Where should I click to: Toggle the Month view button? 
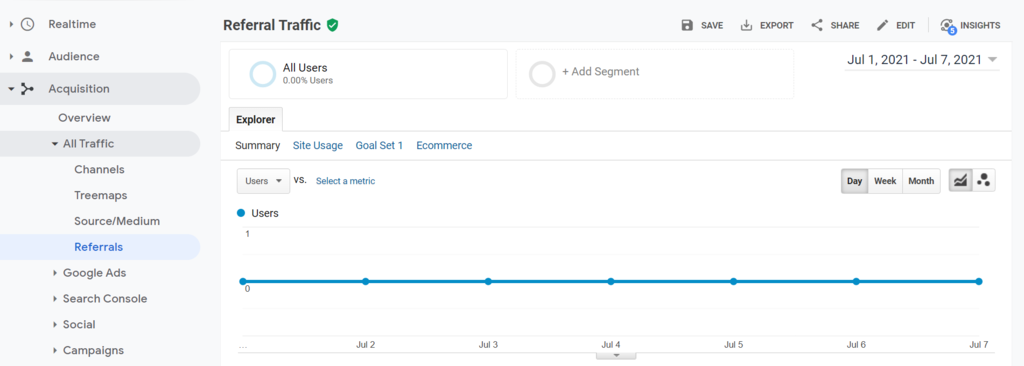click(x=921, y=181)
